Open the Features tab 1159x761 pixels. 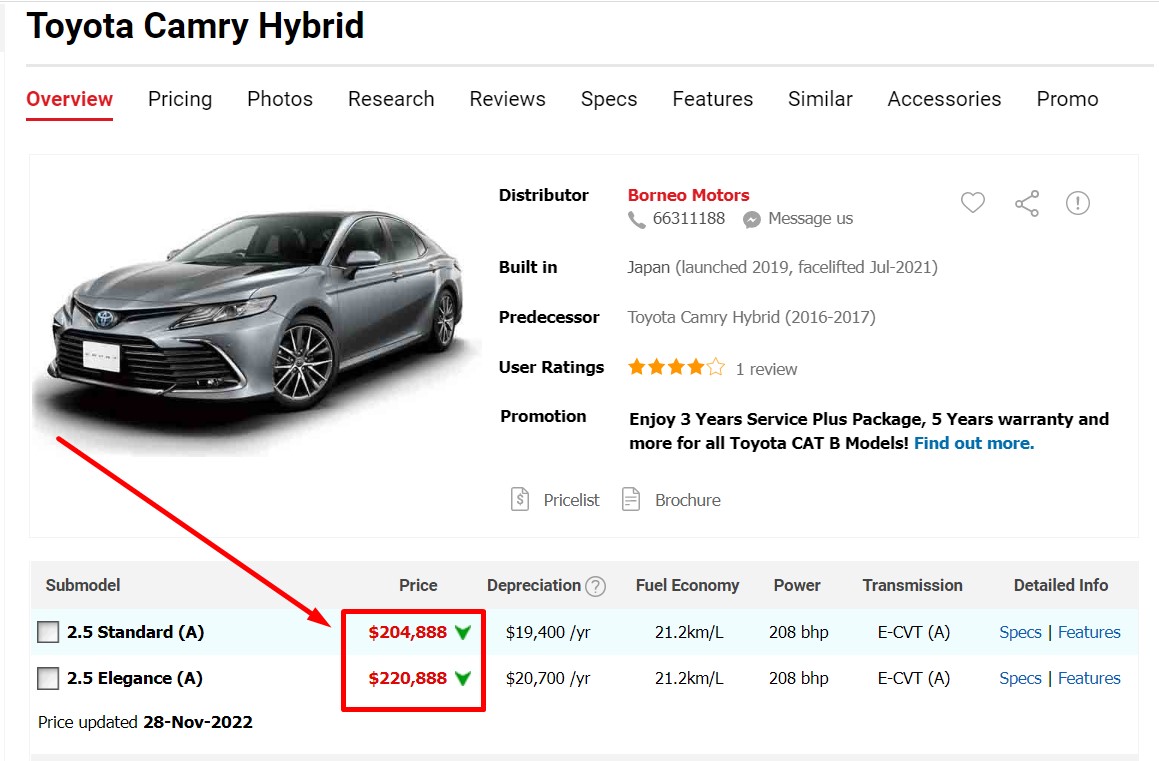tap(713, 99)
